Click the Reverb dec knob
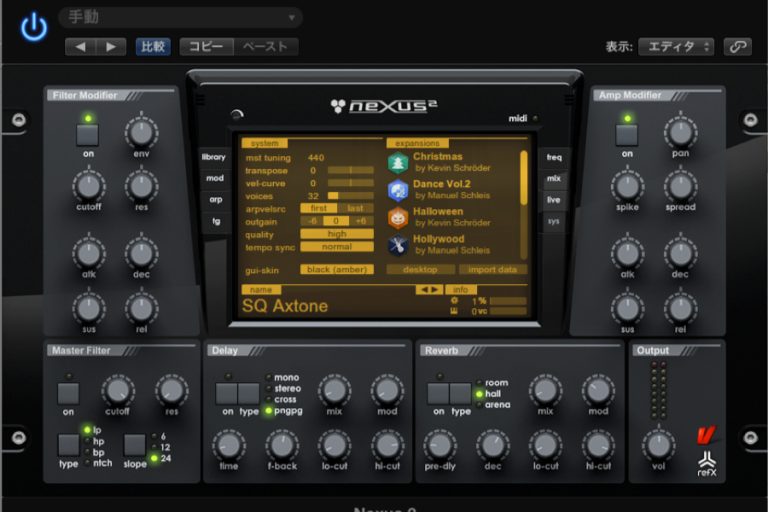This screenshot has height=512, width=768. pos(493,444)
